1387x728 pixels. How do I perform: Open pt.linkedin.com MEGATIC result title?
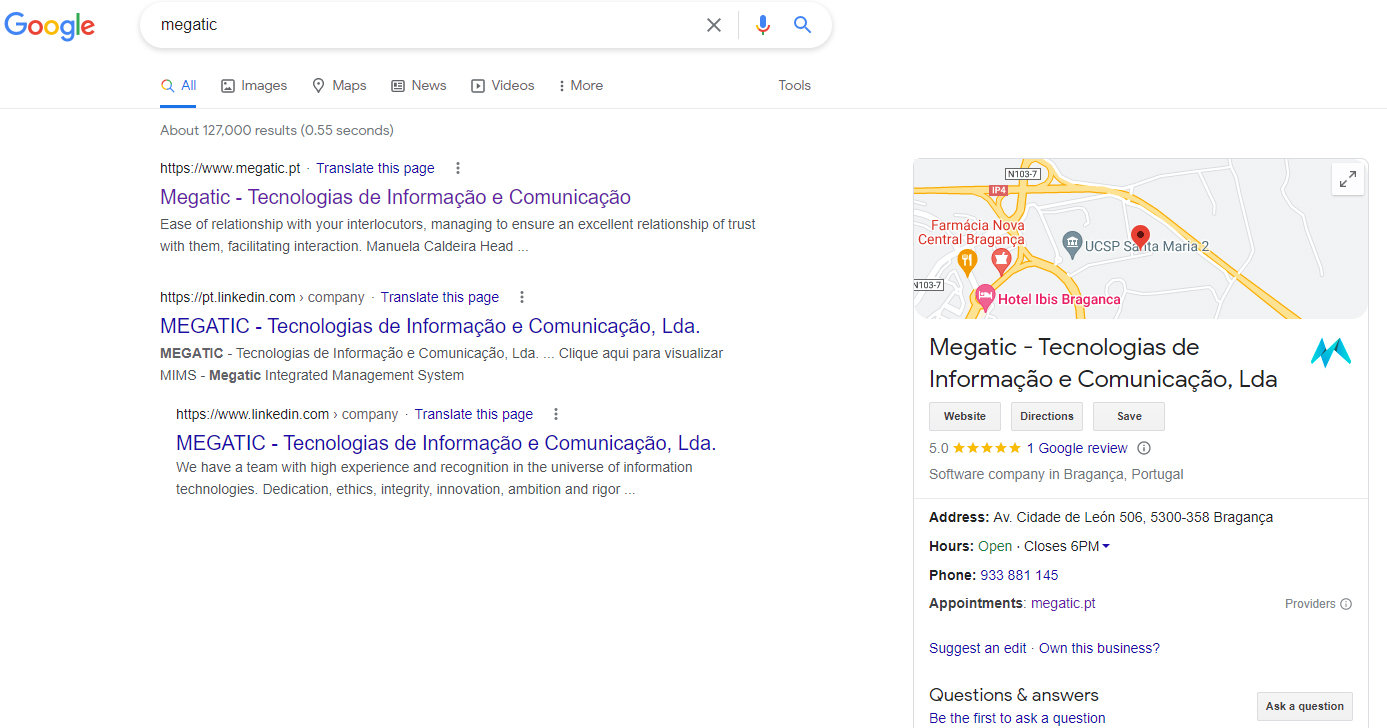[430, 326]
